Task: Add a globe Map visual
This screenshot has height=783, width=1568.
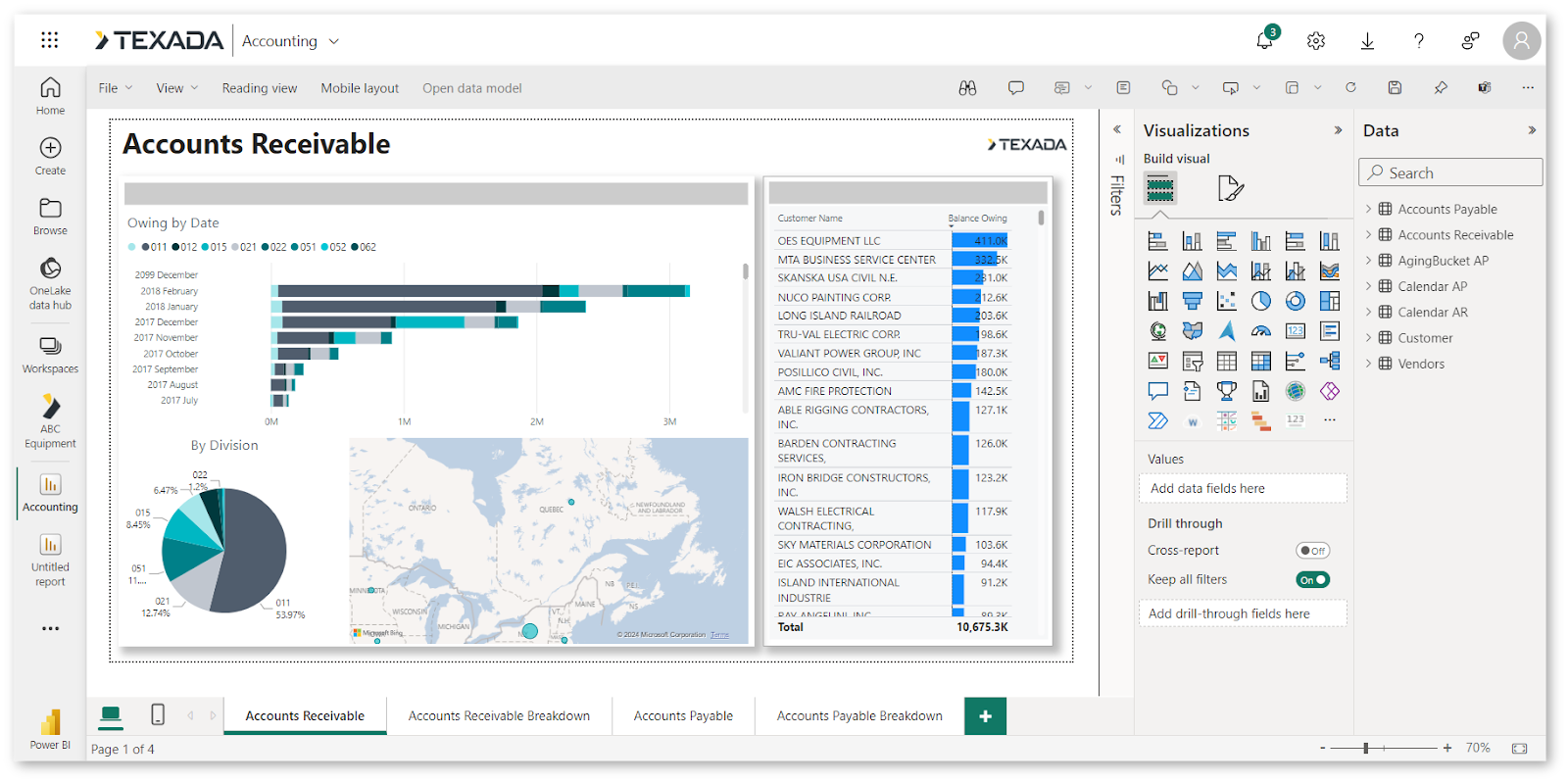Action: click(1158, 331)
